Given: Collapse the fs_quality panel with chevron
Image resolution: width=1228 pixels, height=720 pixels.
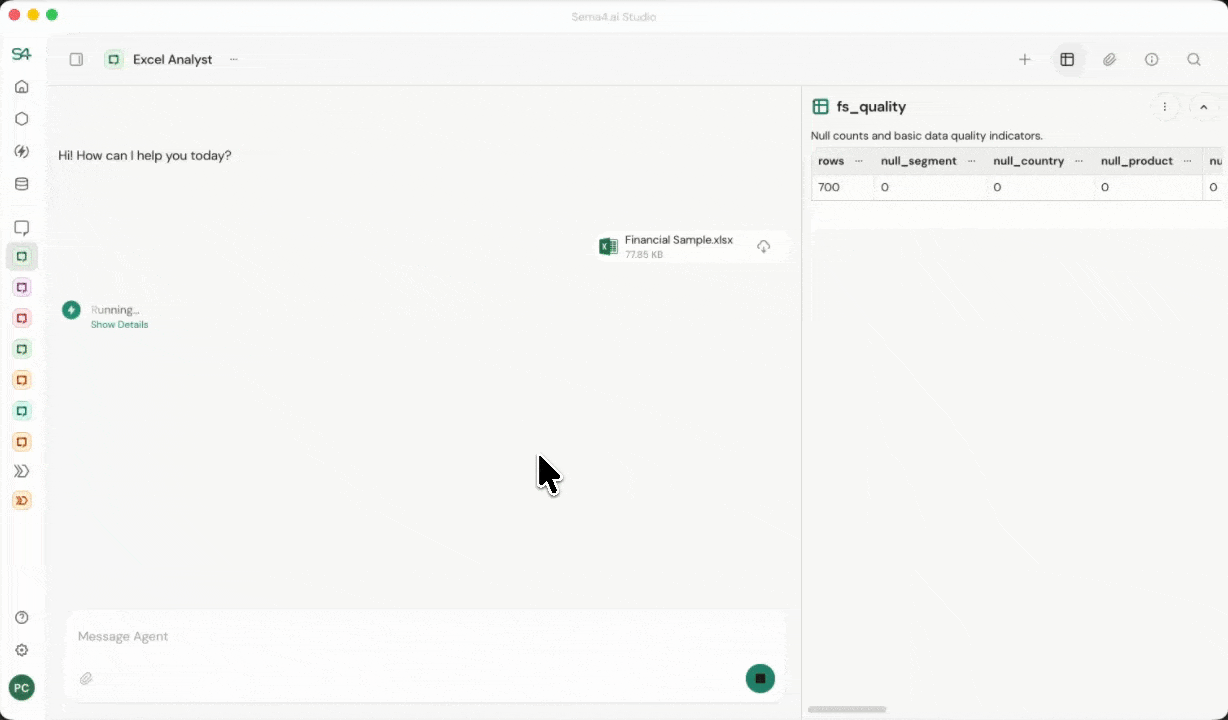Looking at the screenshot, I should [x=1203, y=107].
